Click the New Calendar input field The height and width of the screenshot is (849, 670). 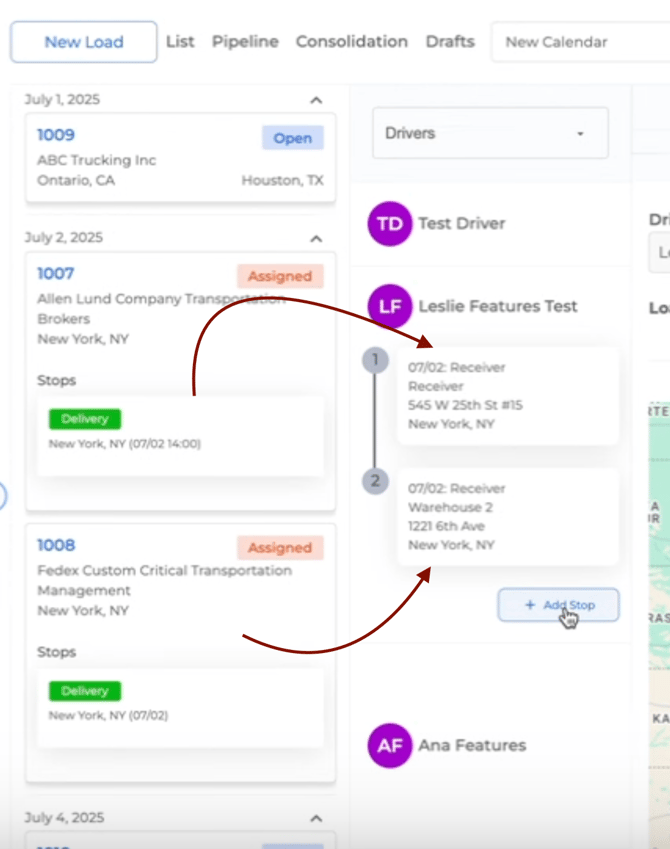[580, 42]
